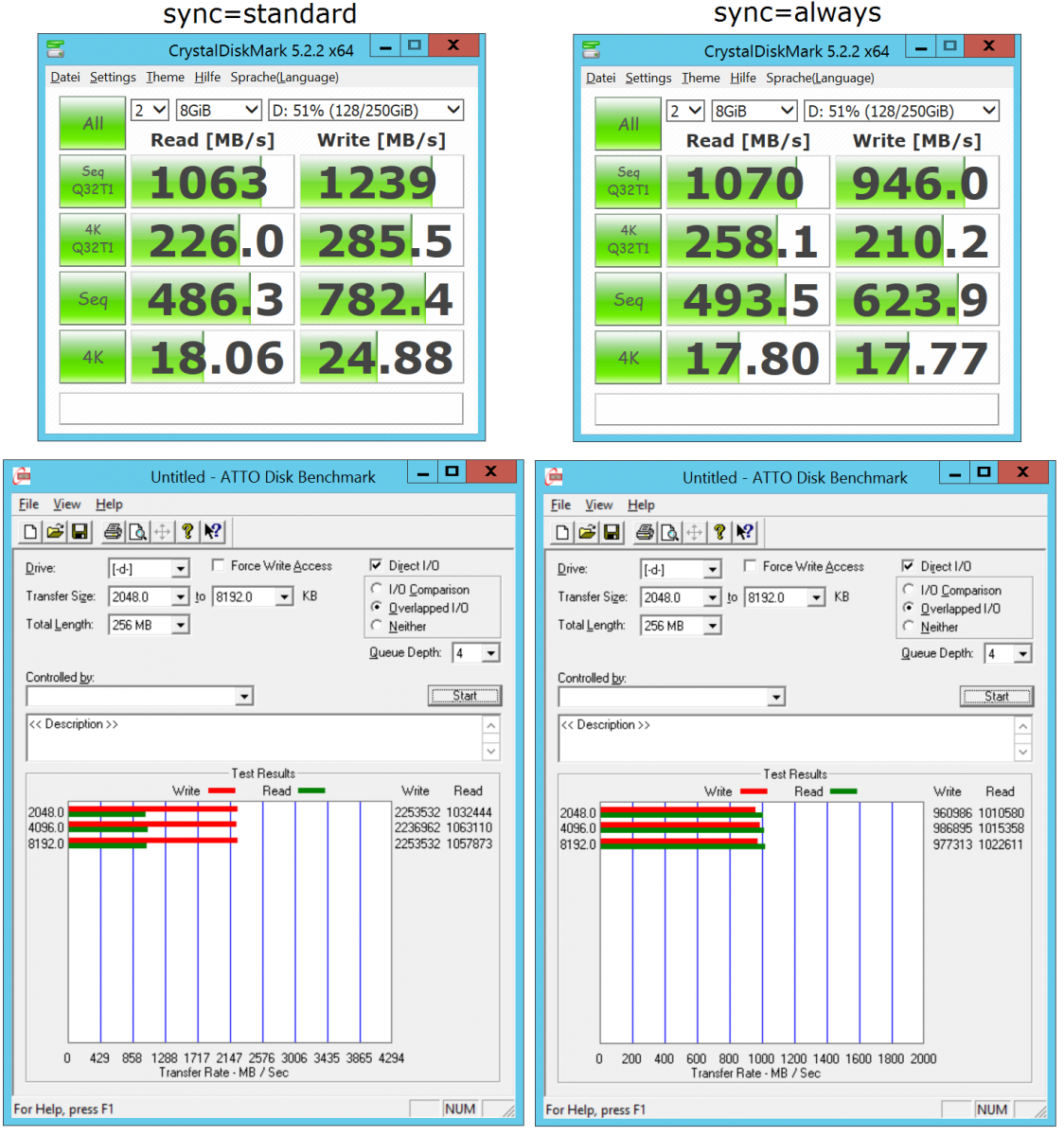Open the 8GiB size dropdown in sync=always CrystalDiskMark
1064x1136 pixels.
pyautogui.click(x=754, y=112)
